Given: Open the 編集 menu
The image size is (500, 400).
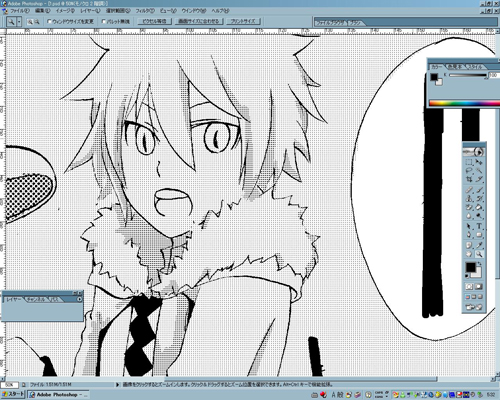Looking at the screenshot, I should 42,11.
